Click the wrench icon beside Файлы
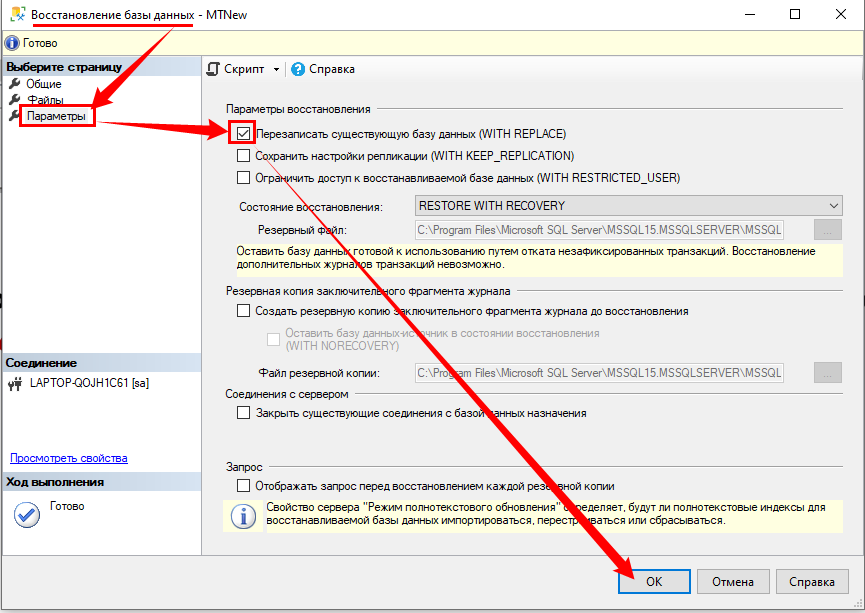Screen dimensions: 865x613 point(14,100)
